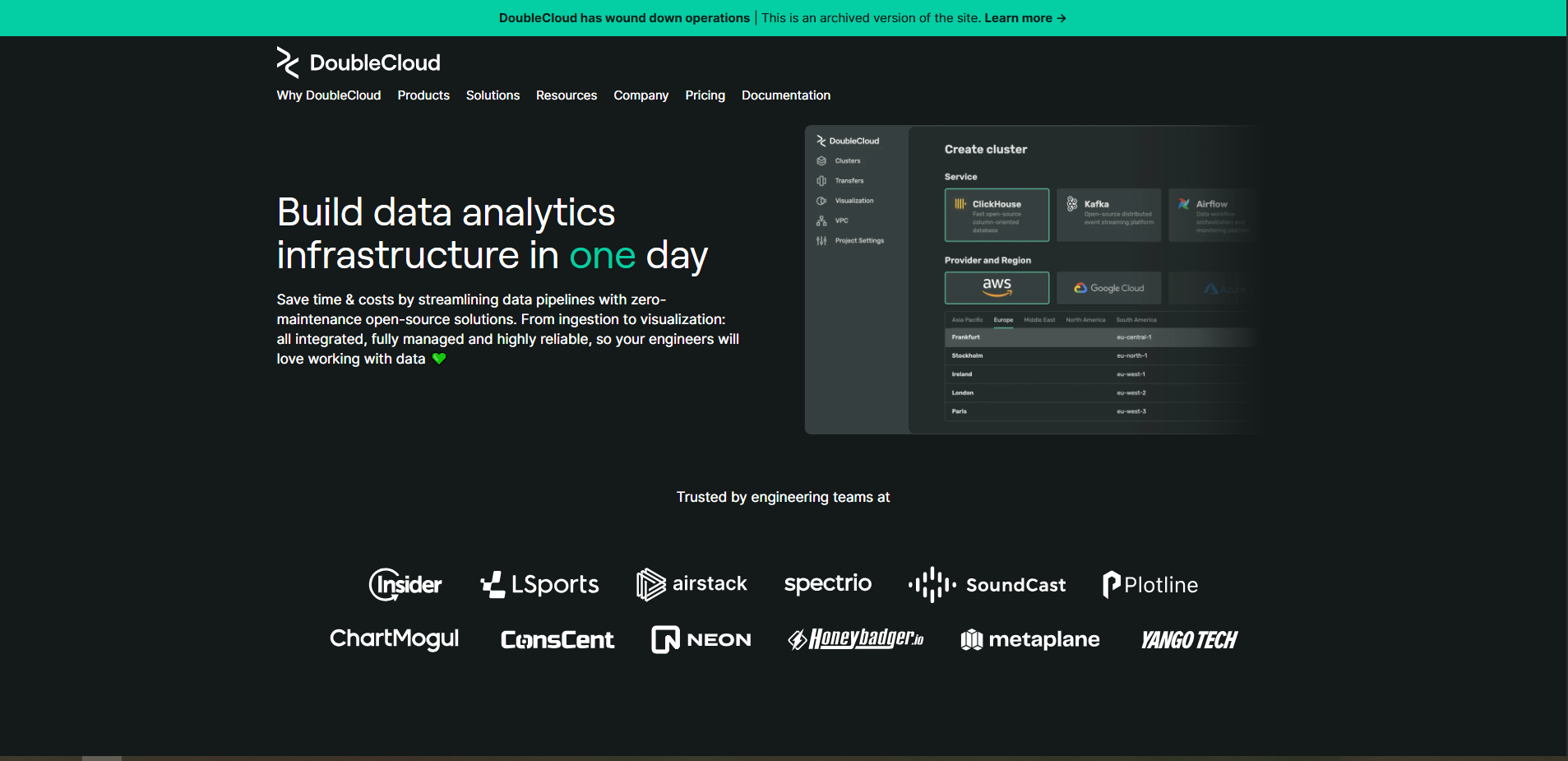Click the horizontal scrollbar thumb at bottom
Screen dimensions: 1568x761
(102, 759)
